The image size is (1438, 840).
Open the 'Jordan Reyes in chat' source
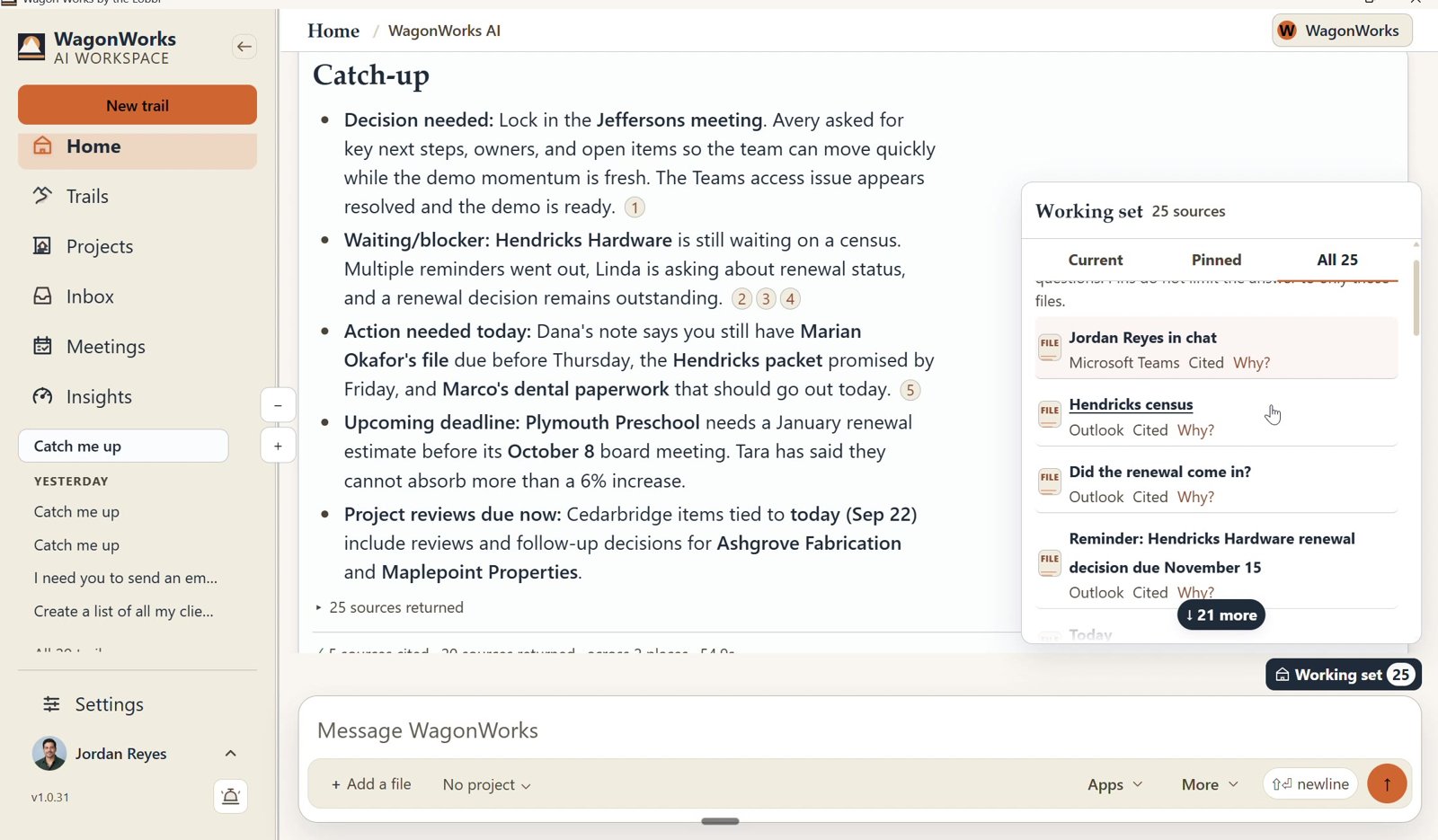click(1142, 338)
